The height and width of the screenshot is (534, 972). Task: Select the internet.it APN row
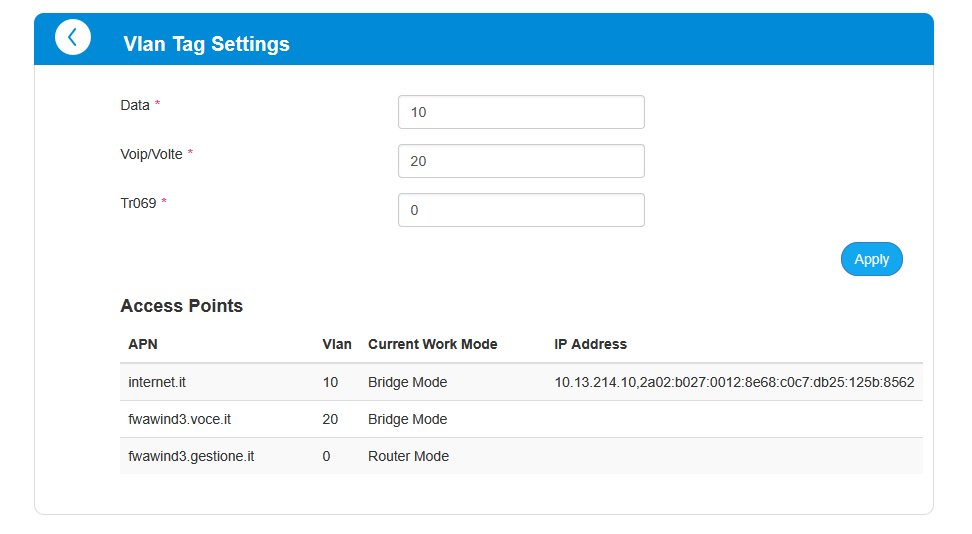coord(158,382)
